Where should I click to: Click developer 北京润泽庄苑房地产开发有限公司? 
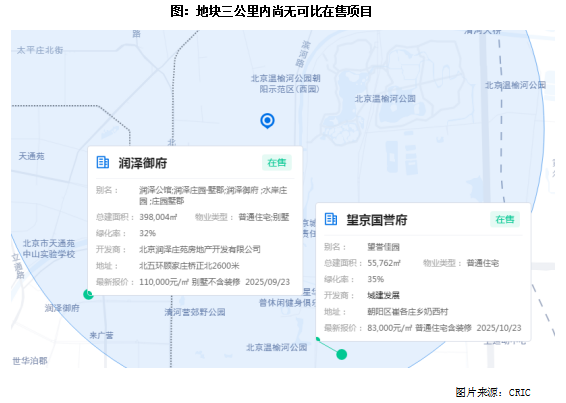[x=200, y=250]
